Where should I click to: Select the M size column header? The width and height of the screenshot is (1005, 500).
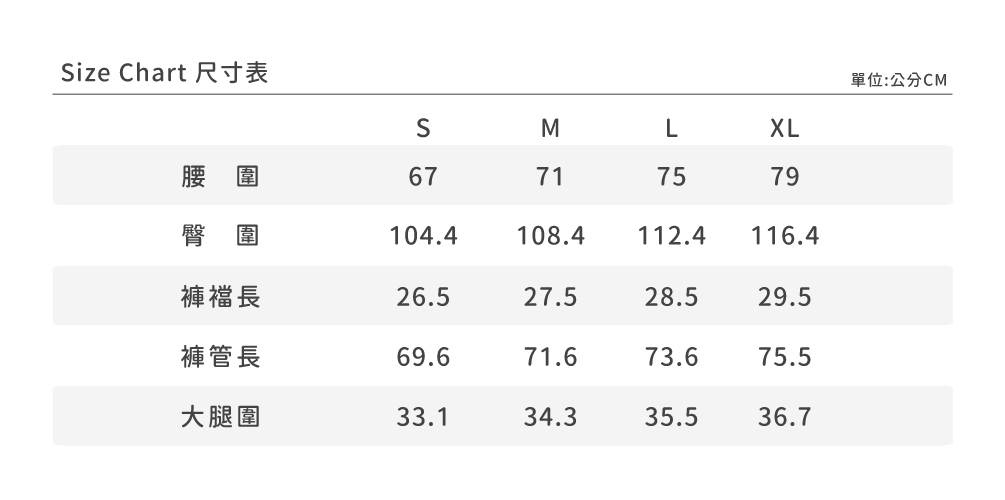pyautogui.click(x=550, y=129)
